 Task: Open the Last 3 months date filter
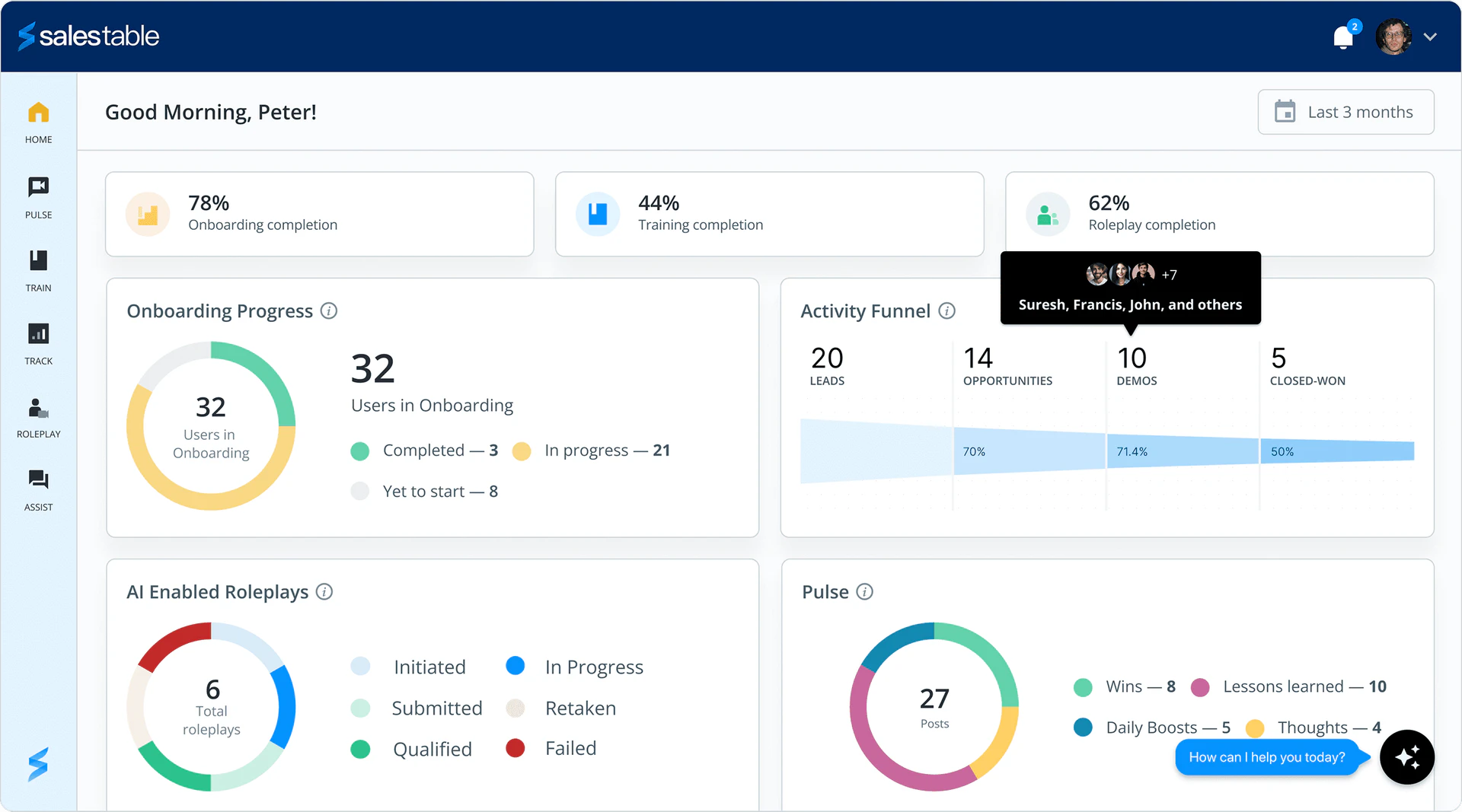click(x=1346, y=112)
